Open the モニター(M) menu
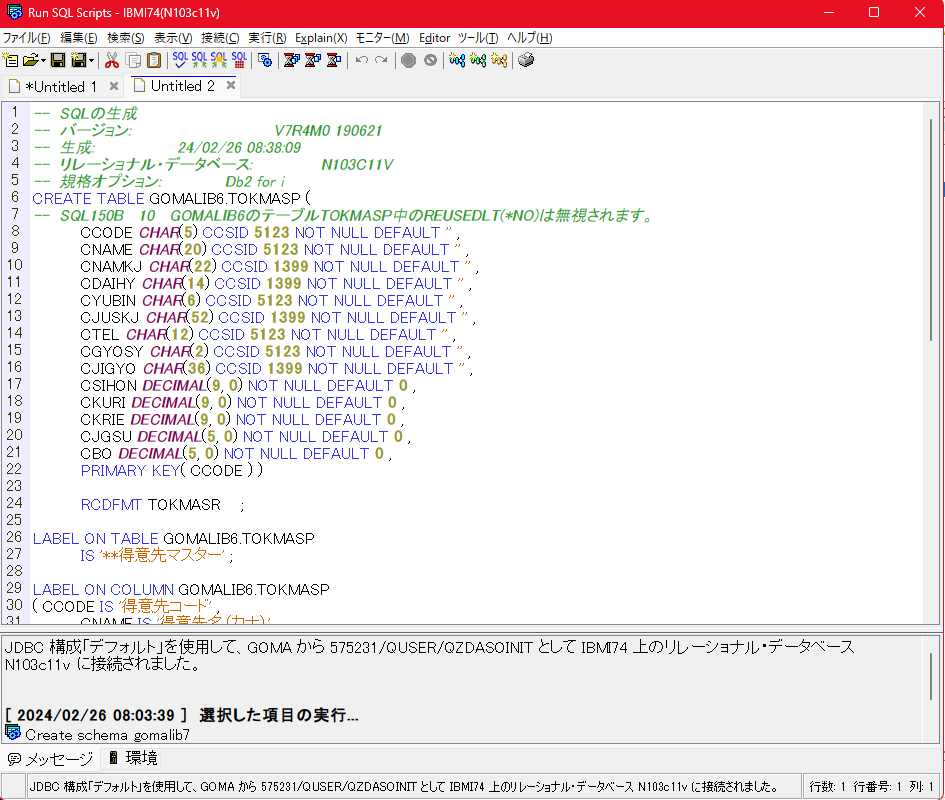This screenshot has height=800, width=945. click(x=382, y=38)
